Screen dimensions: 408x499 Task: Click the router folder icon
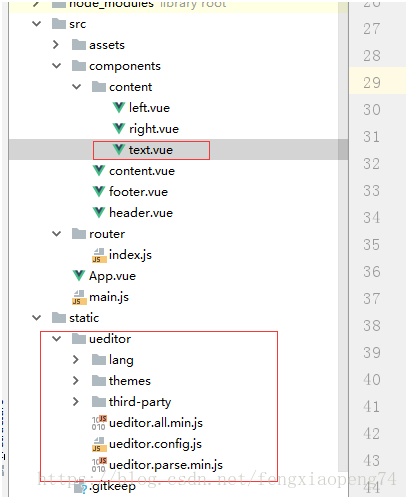click(x=79, y=234)
